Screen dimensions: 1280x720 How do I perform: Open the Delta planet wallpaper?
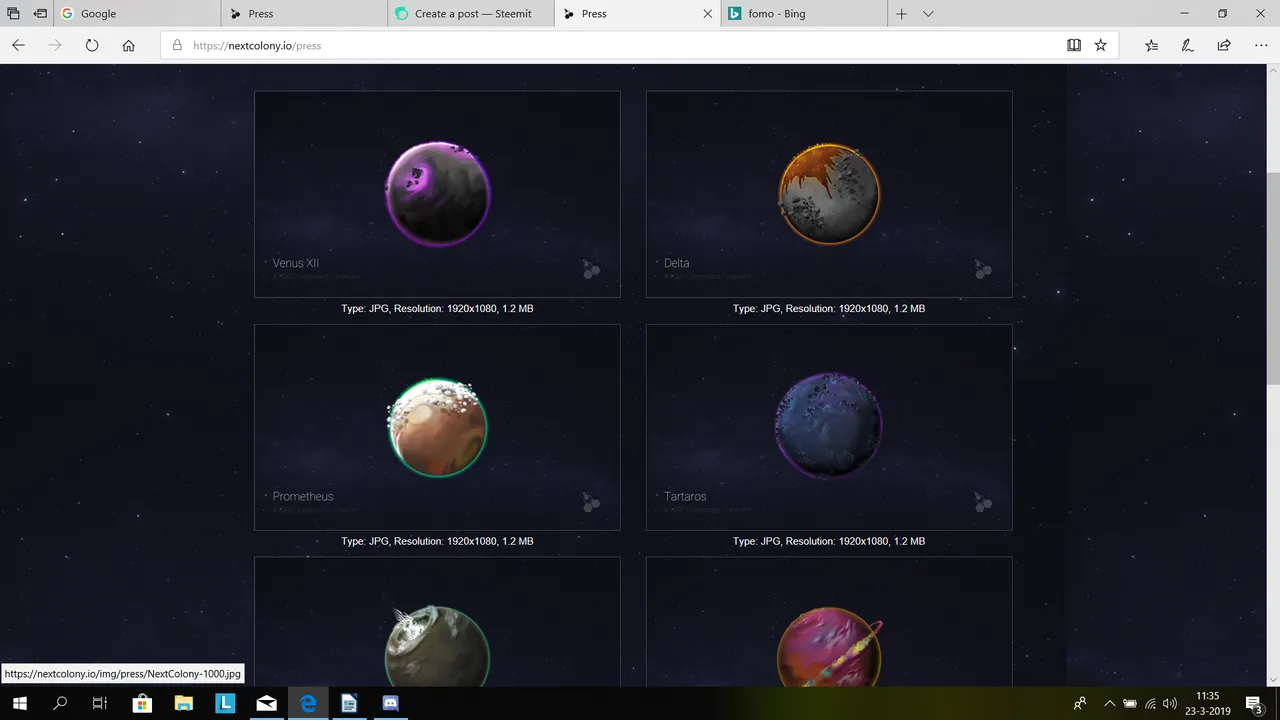(x=829, y=194)
